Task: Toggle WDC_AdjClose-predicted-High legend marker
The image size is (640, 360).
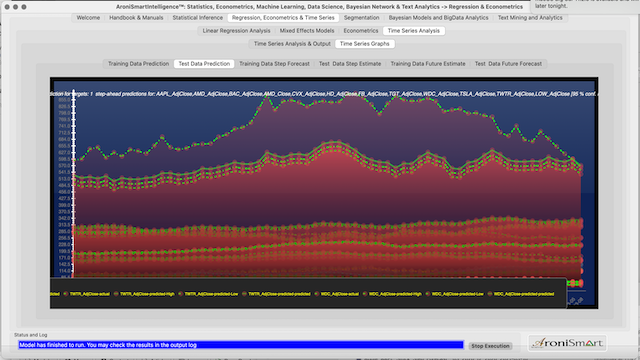Action: pyautogui.click(x=365, y=294)
